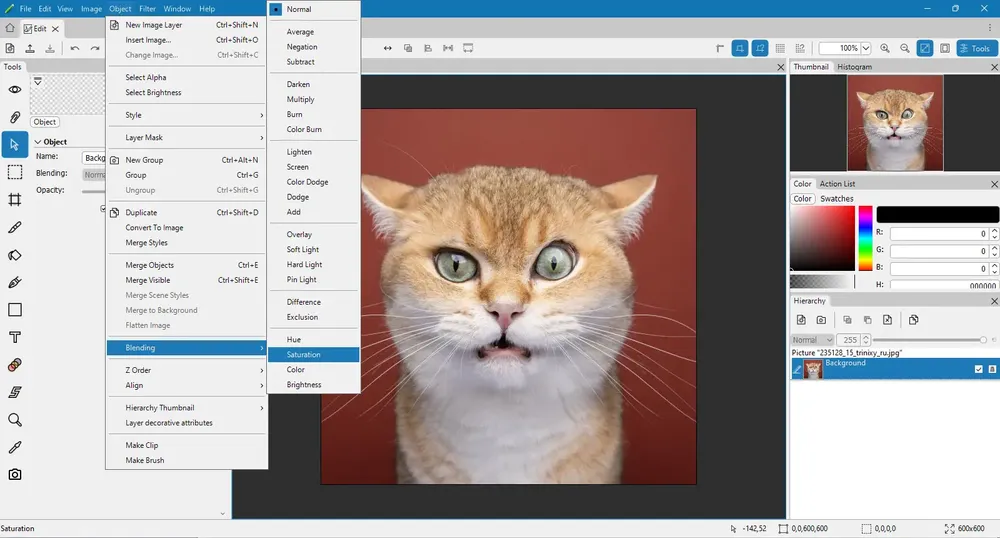Select the Magnifier zoom tool in Tools
This screenshot has width=1000, height=538.
coord(15,419)
